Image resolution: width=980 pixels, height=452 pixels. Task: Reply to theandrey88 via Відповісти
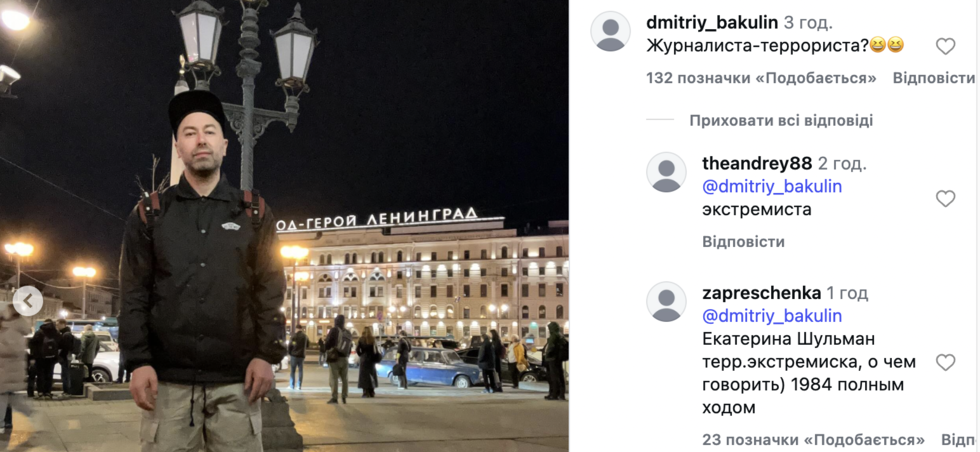pos(743,242)
